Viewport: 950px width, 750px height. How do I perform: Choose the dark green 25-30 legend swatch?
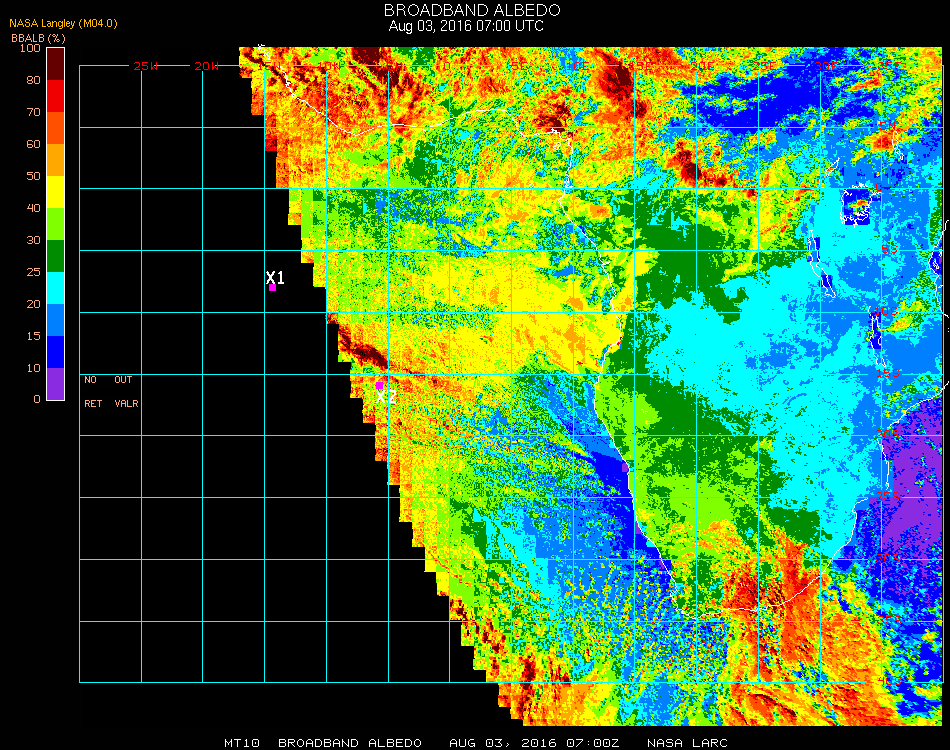56,256
